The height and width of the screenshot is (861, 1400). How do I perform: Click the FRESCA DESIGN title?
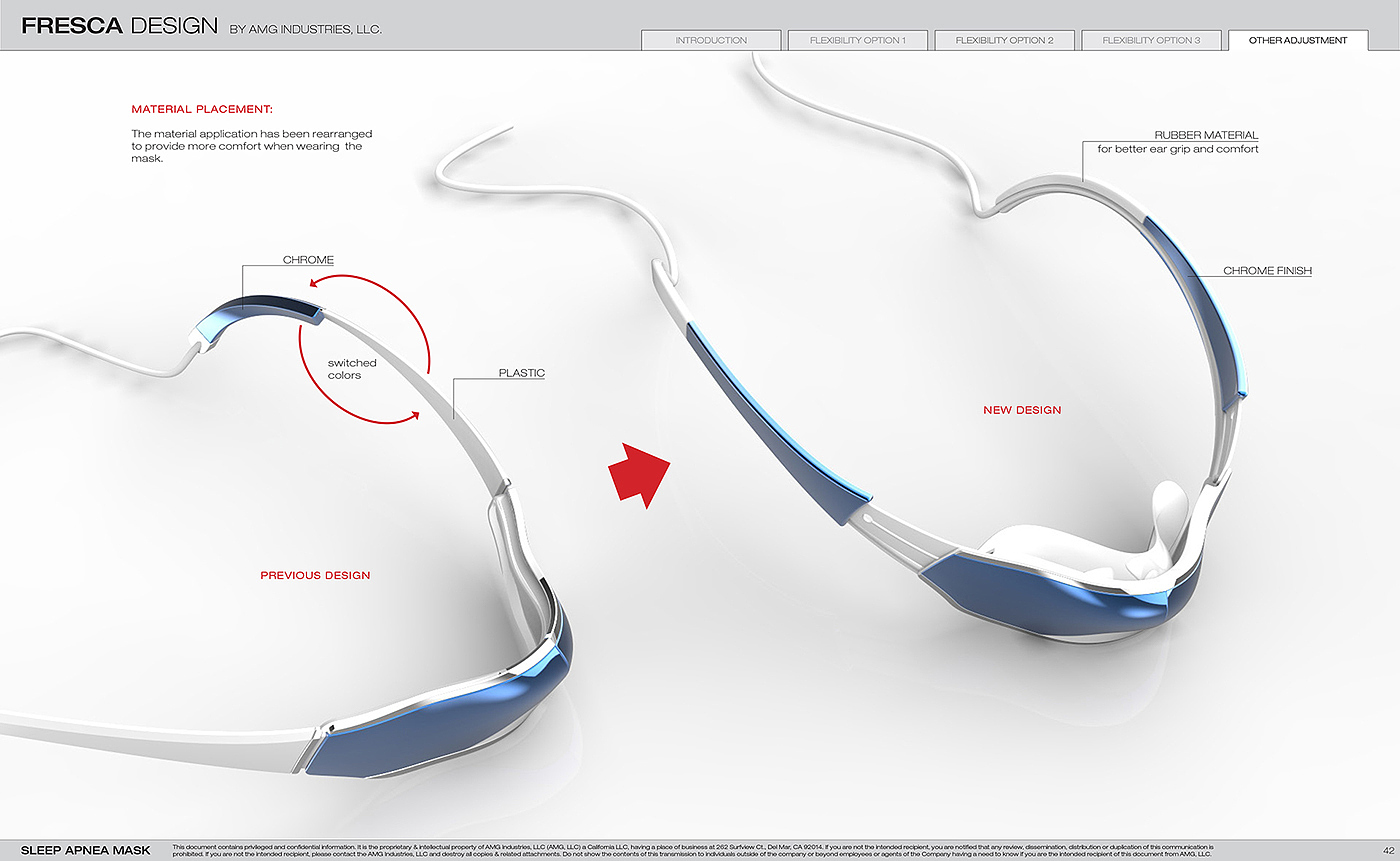pos(119,26)
